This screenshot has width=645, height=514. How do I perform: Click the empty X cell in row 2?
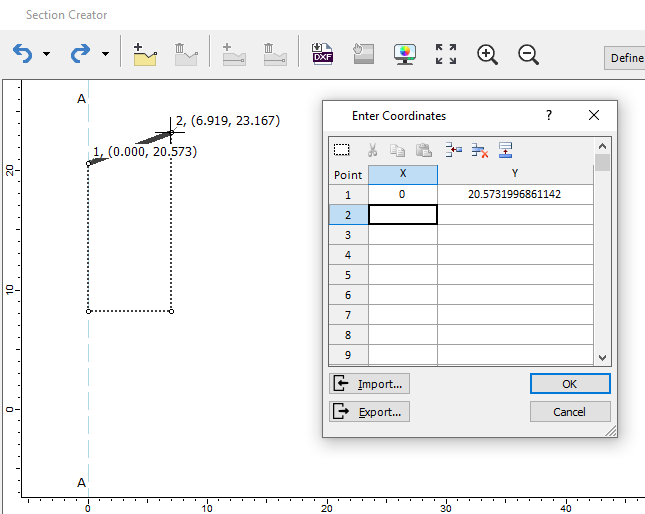pos(403,215)
